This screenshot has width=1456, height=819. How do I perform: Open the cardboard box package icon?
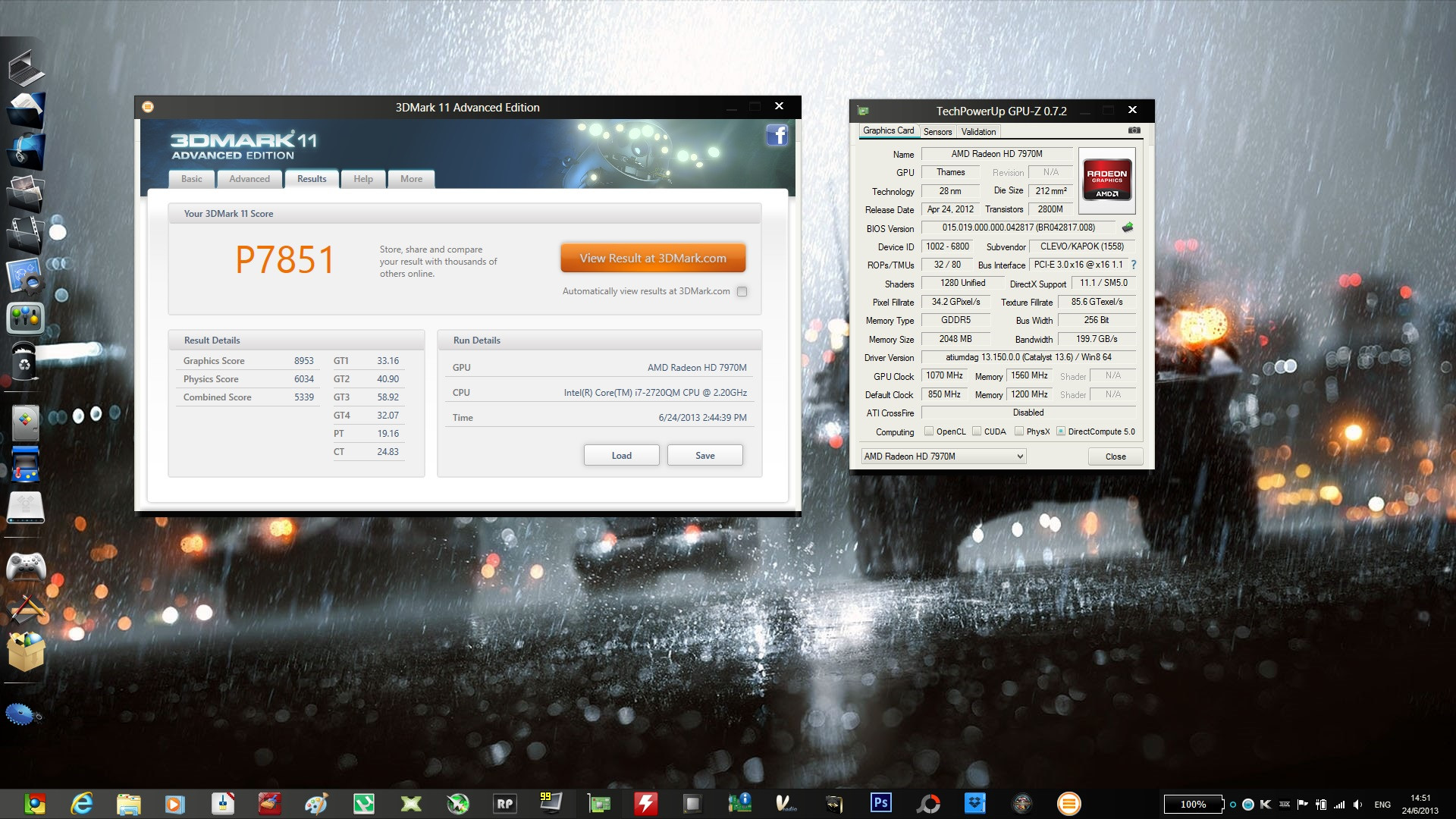click(27, 652)
